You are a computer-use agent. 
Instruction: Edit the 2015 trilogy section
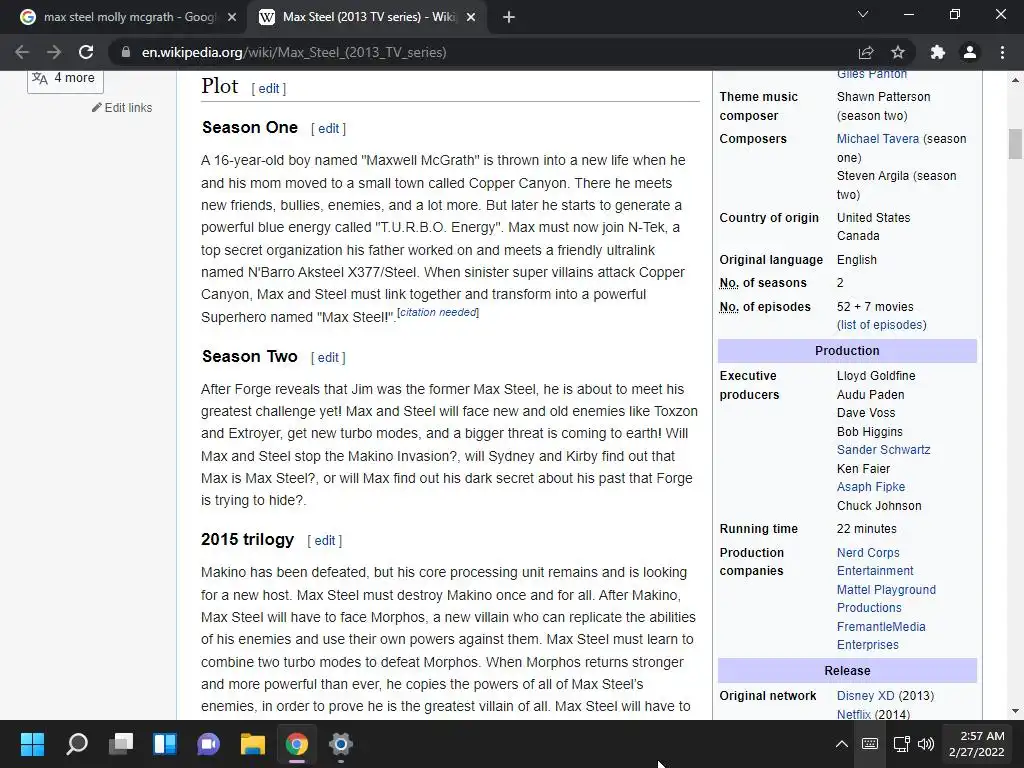click(x=325, y=540)
